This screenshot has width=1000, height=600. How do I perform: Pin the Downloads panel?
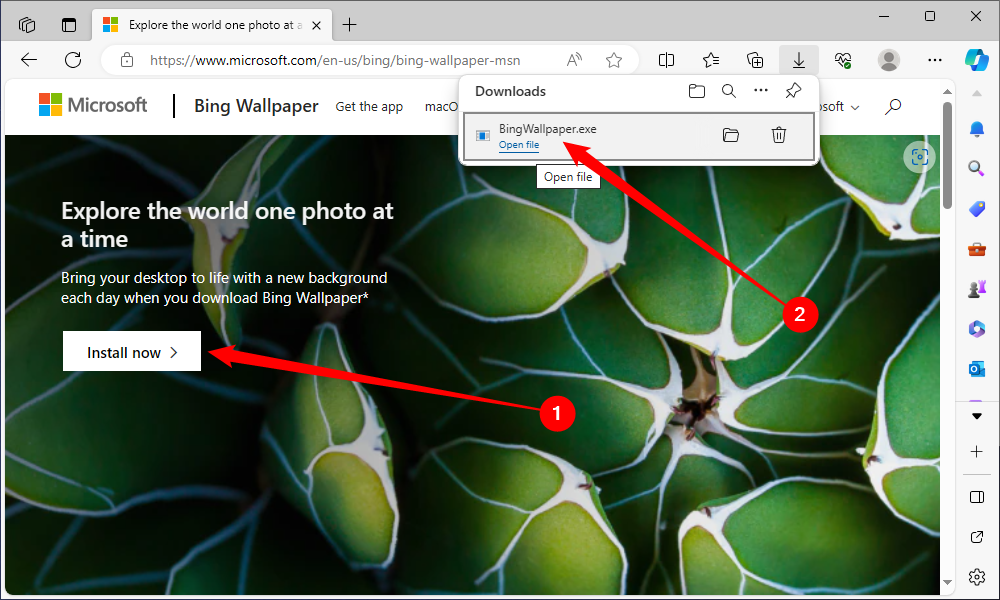[793, 91]
